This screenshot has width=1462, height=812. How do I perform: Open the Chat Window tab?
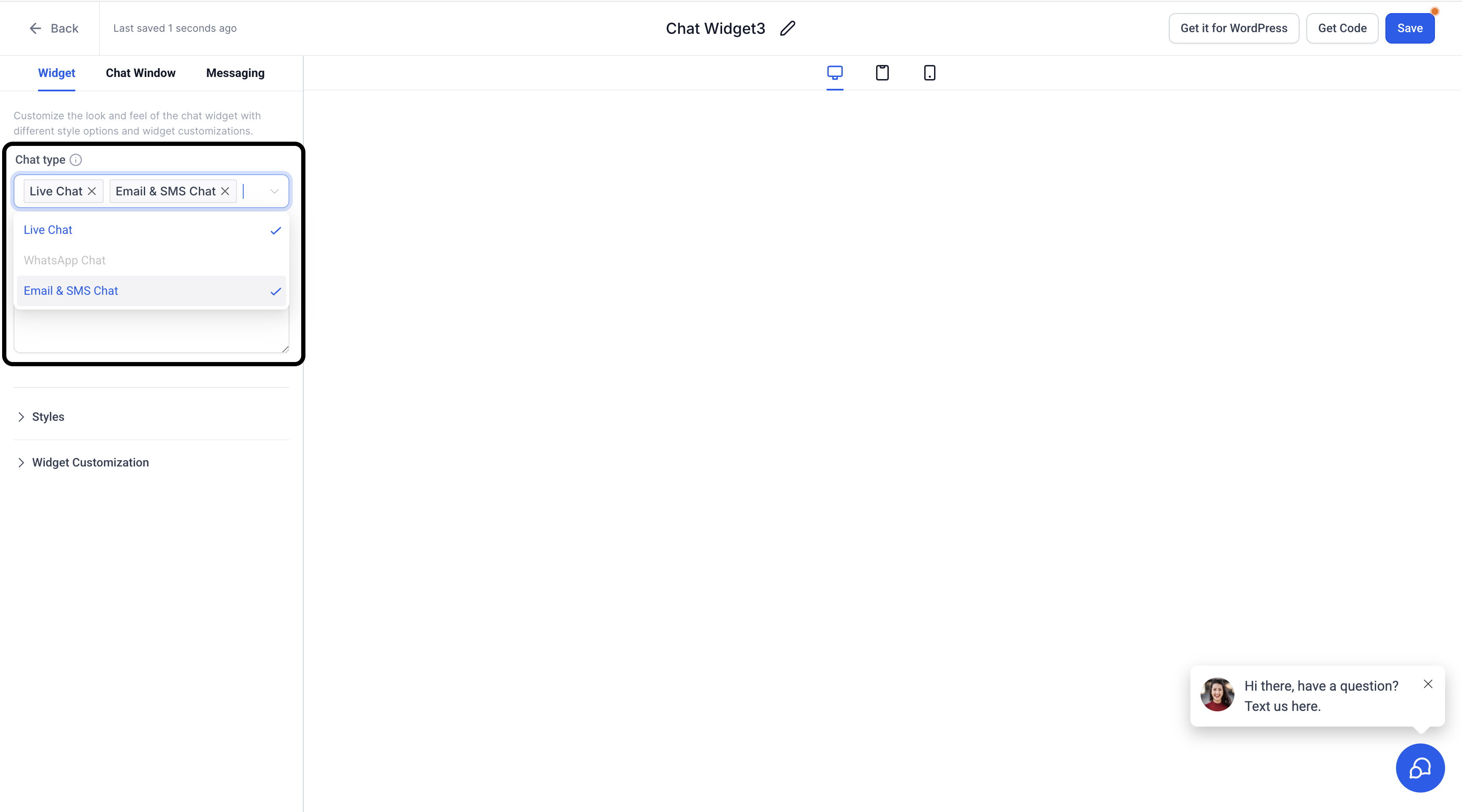pyautogui.click(x=140, y=73)
